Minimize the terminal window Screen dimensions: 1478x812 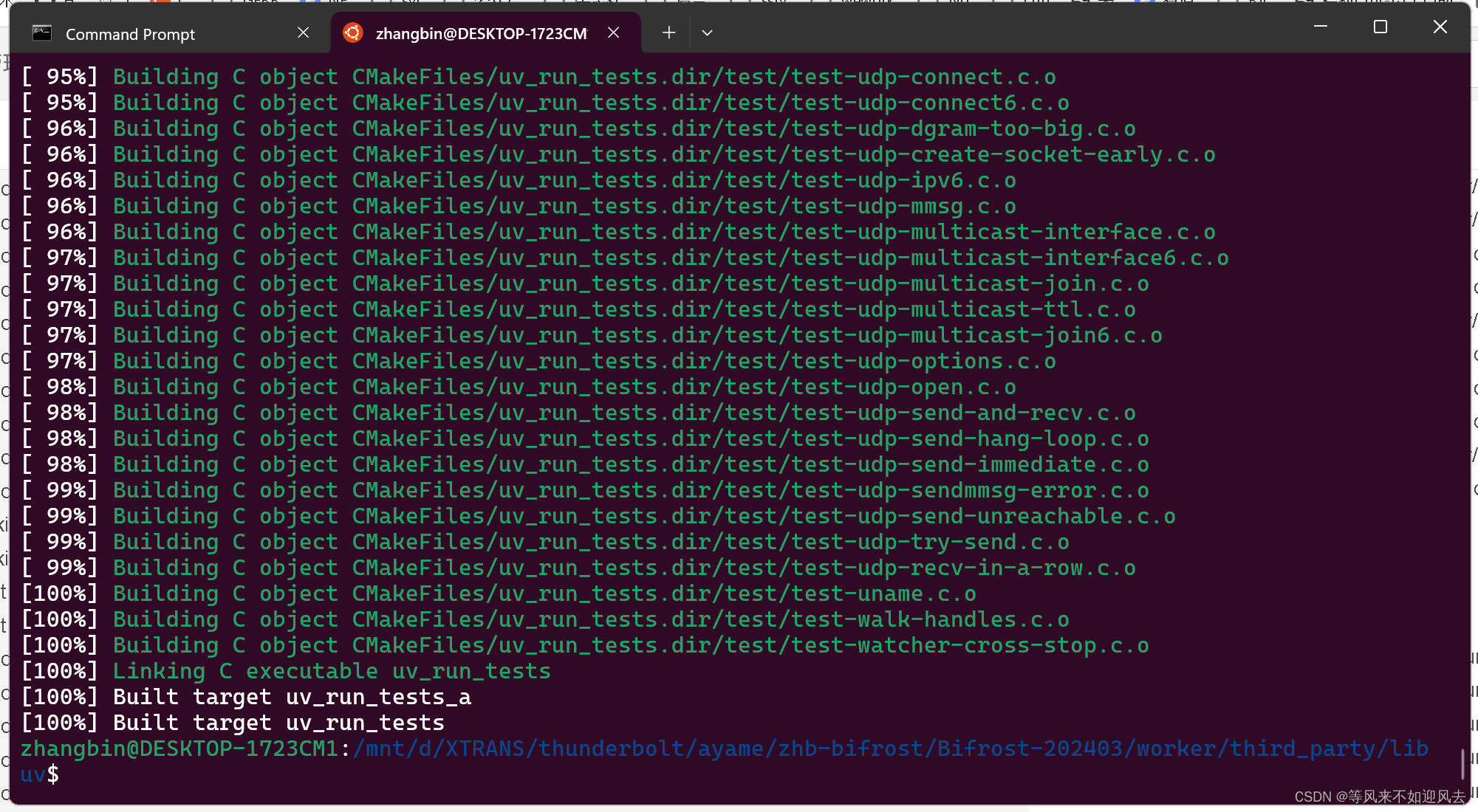[1321, 27]
